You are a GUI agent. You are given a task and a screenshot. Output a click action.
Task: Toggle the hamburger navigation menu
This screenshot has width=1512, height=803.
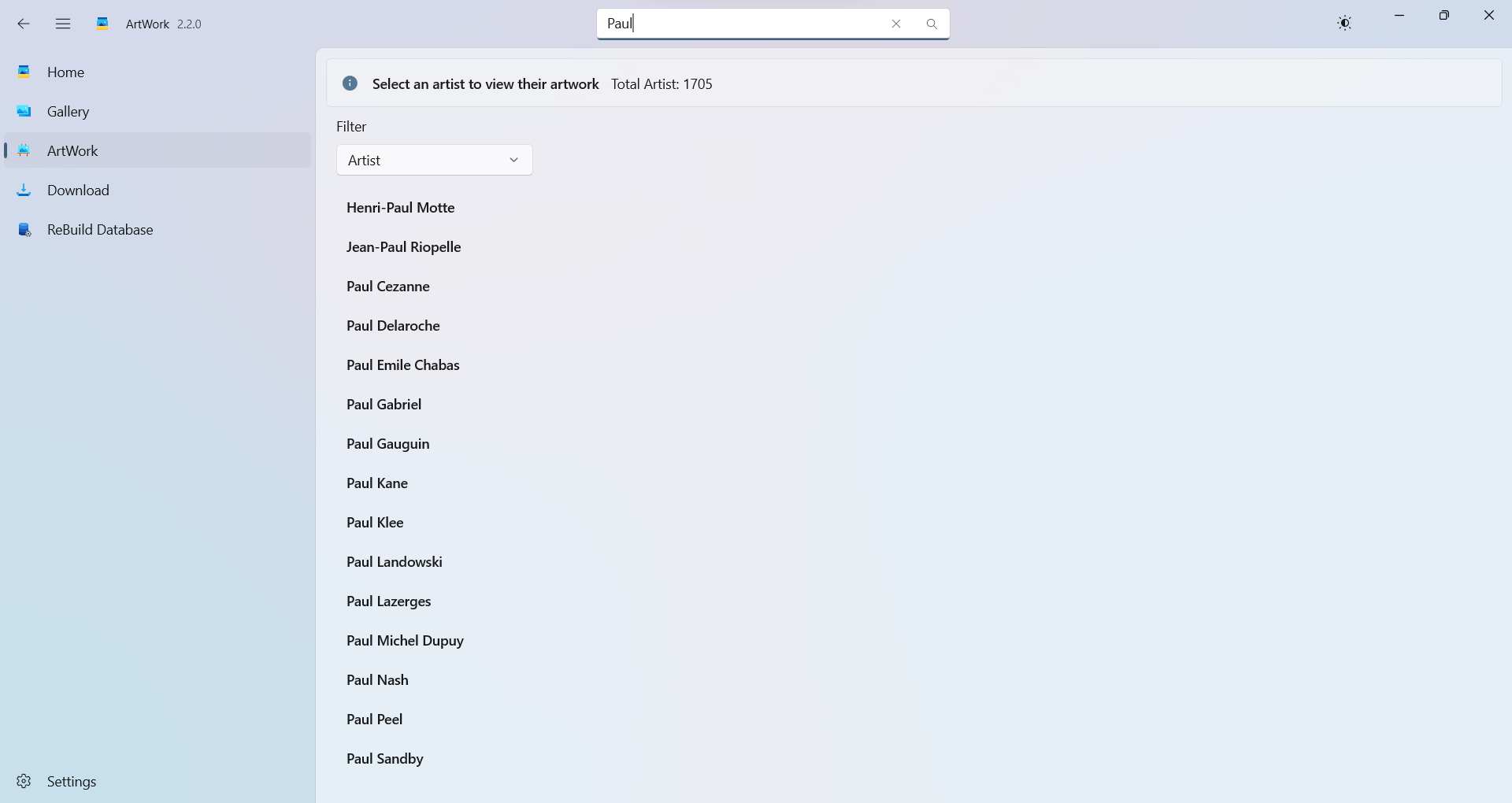(63, 24)
